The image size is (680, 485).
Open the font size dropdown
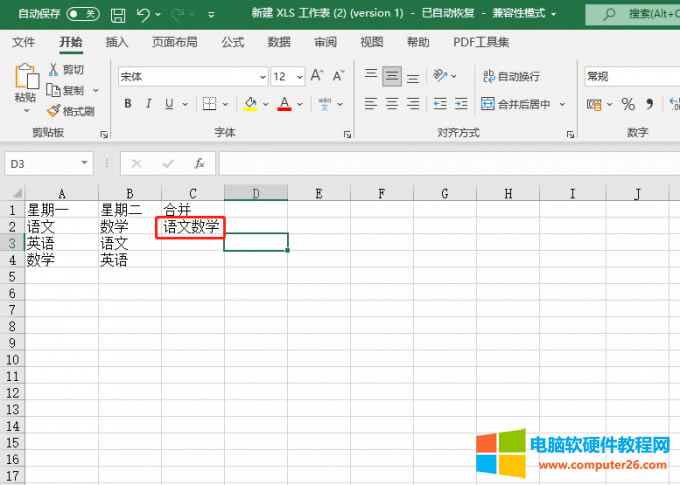tap(300, 77)
